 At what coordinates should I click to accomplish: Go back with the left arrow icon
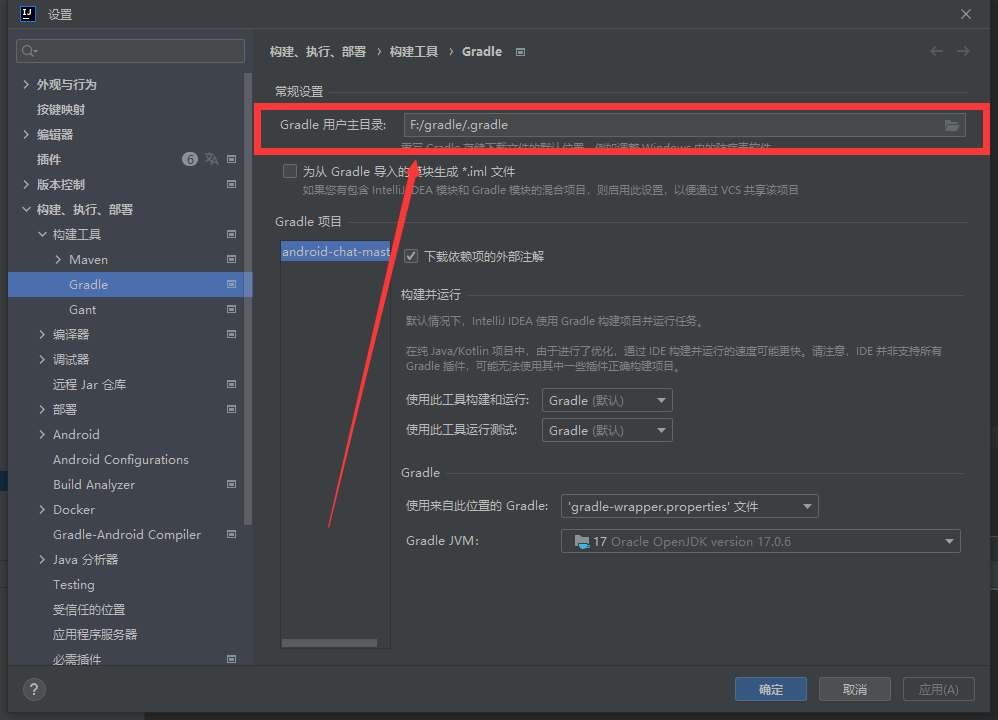pos(936,51)
